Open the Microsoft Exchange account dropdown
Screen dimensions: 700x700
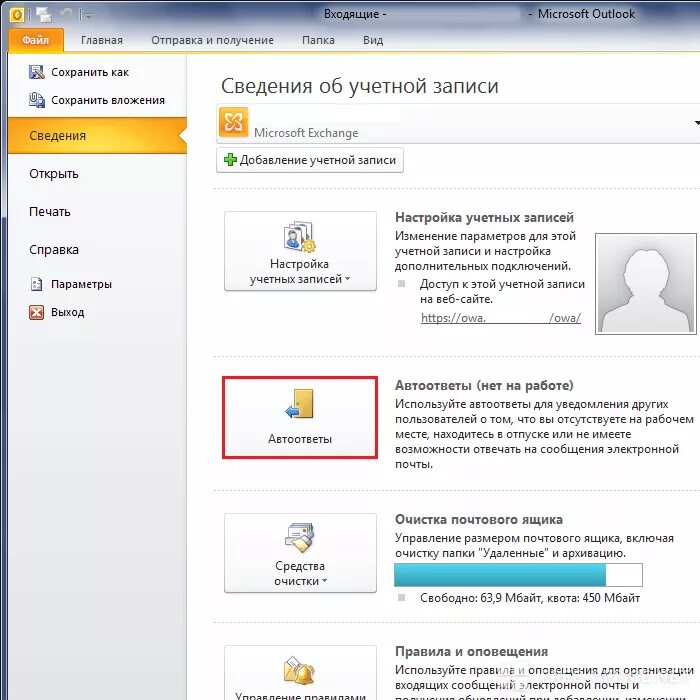pyautogui.click(x=696, y=123)
